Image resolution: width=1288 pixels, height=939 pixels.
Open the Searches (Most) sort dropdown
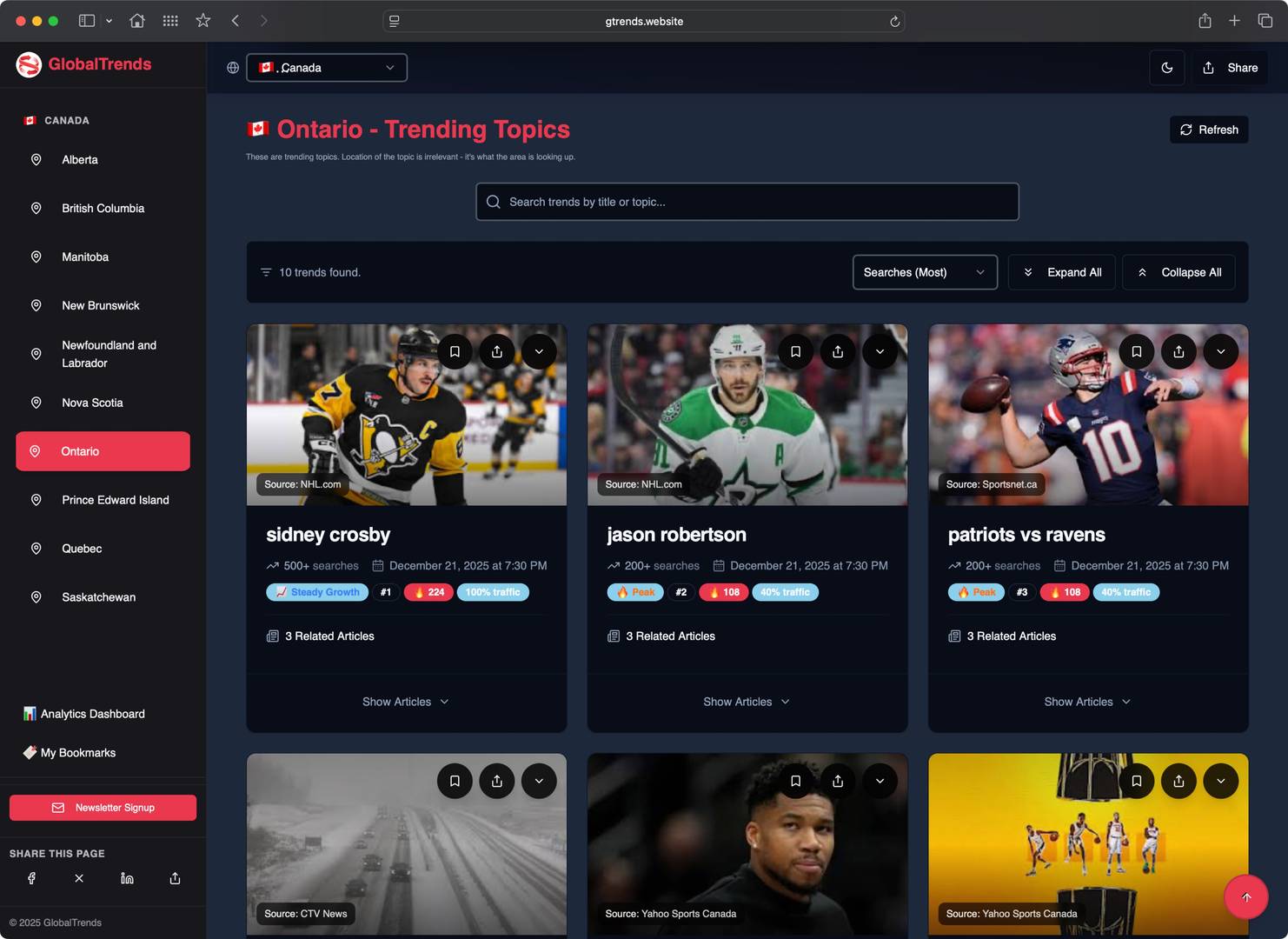coord(924,272)
